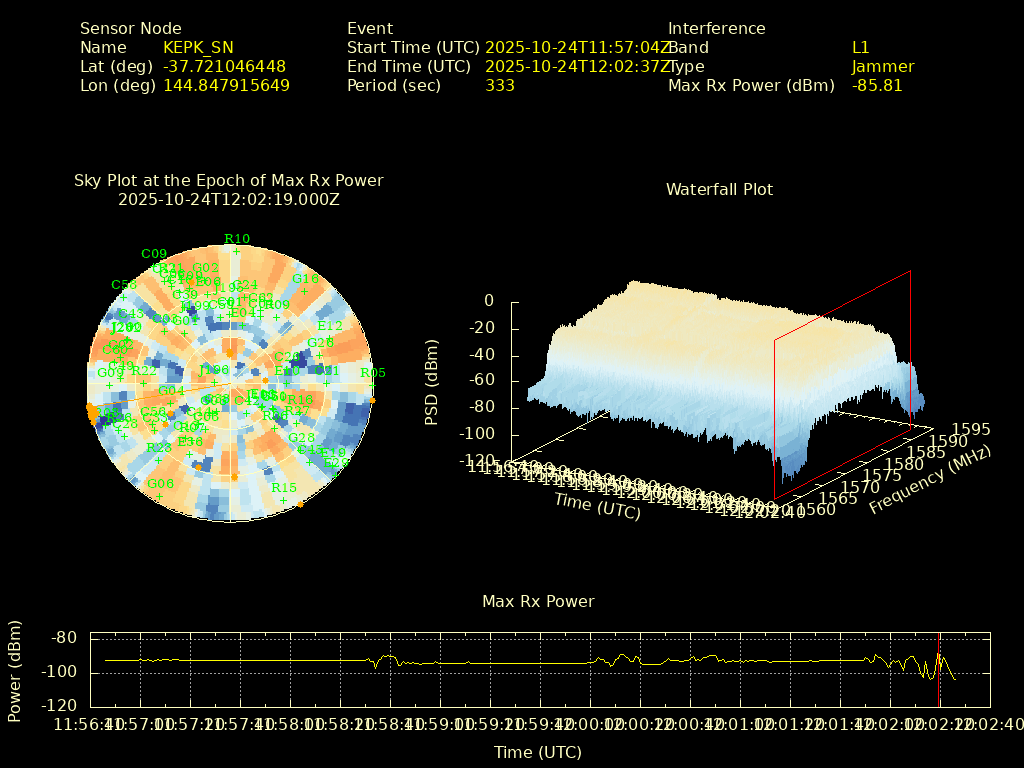Click the Waterfall Plot title
This screenshot has width=1024, height=768.
tap(719, 189)
